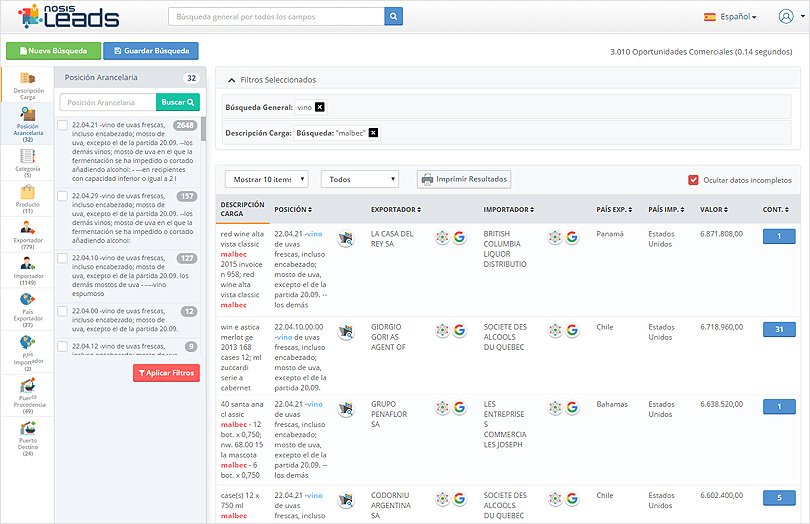
Task: Remove the 'vino' general search filter
Action: coord(320,107)
